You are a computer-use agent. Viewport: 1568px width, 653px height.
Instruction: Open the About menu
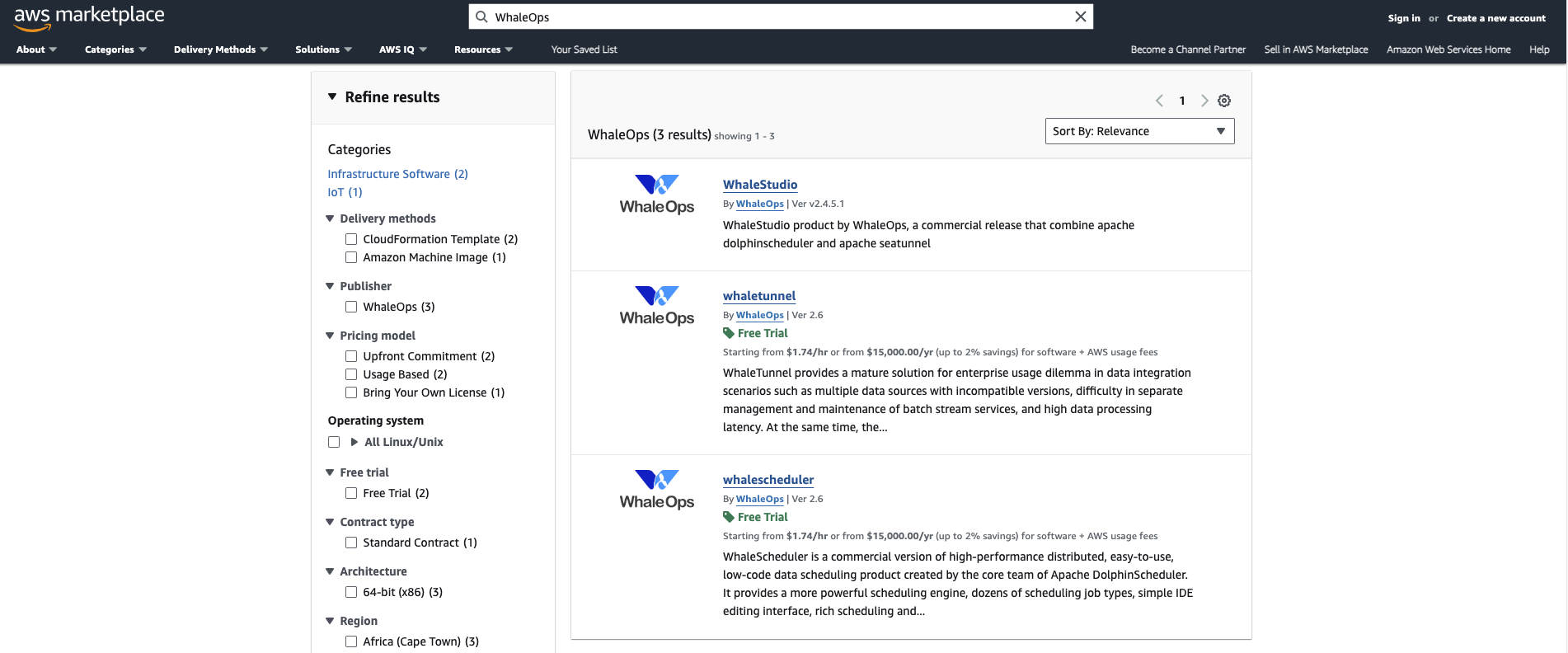[37, 49]
